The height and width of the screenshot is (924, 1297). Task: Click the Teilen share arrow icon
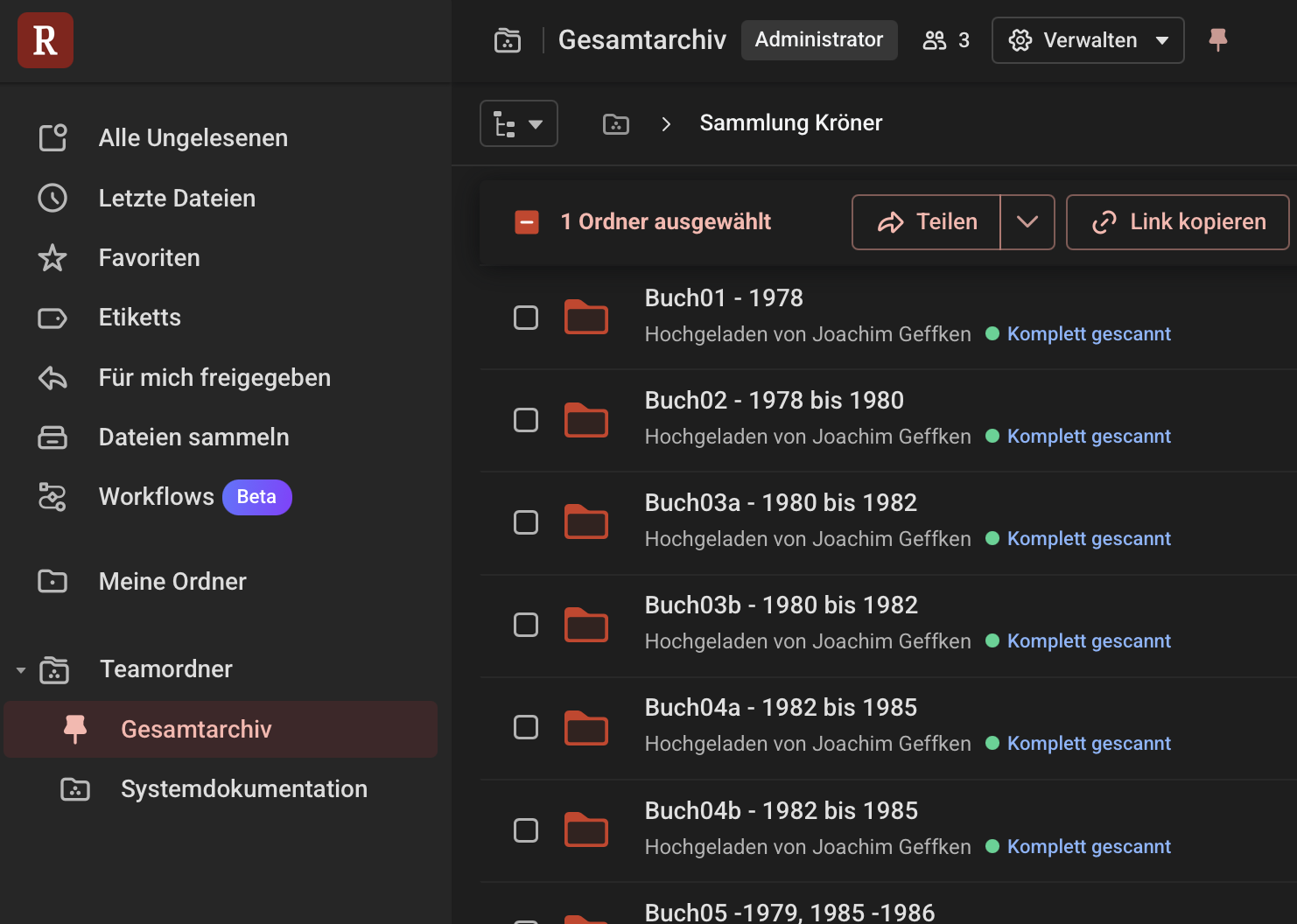tap(893, 222)
